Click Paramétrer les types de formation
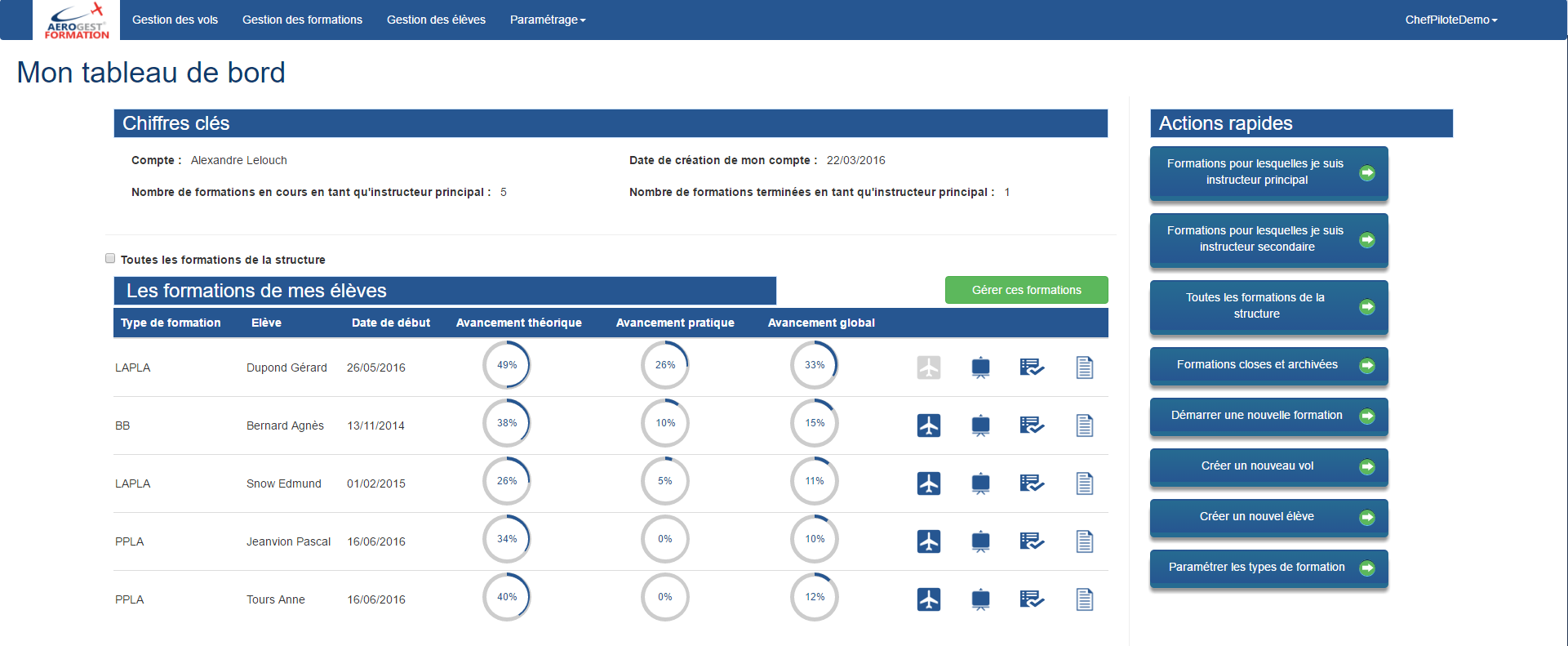 [1269, 568]
